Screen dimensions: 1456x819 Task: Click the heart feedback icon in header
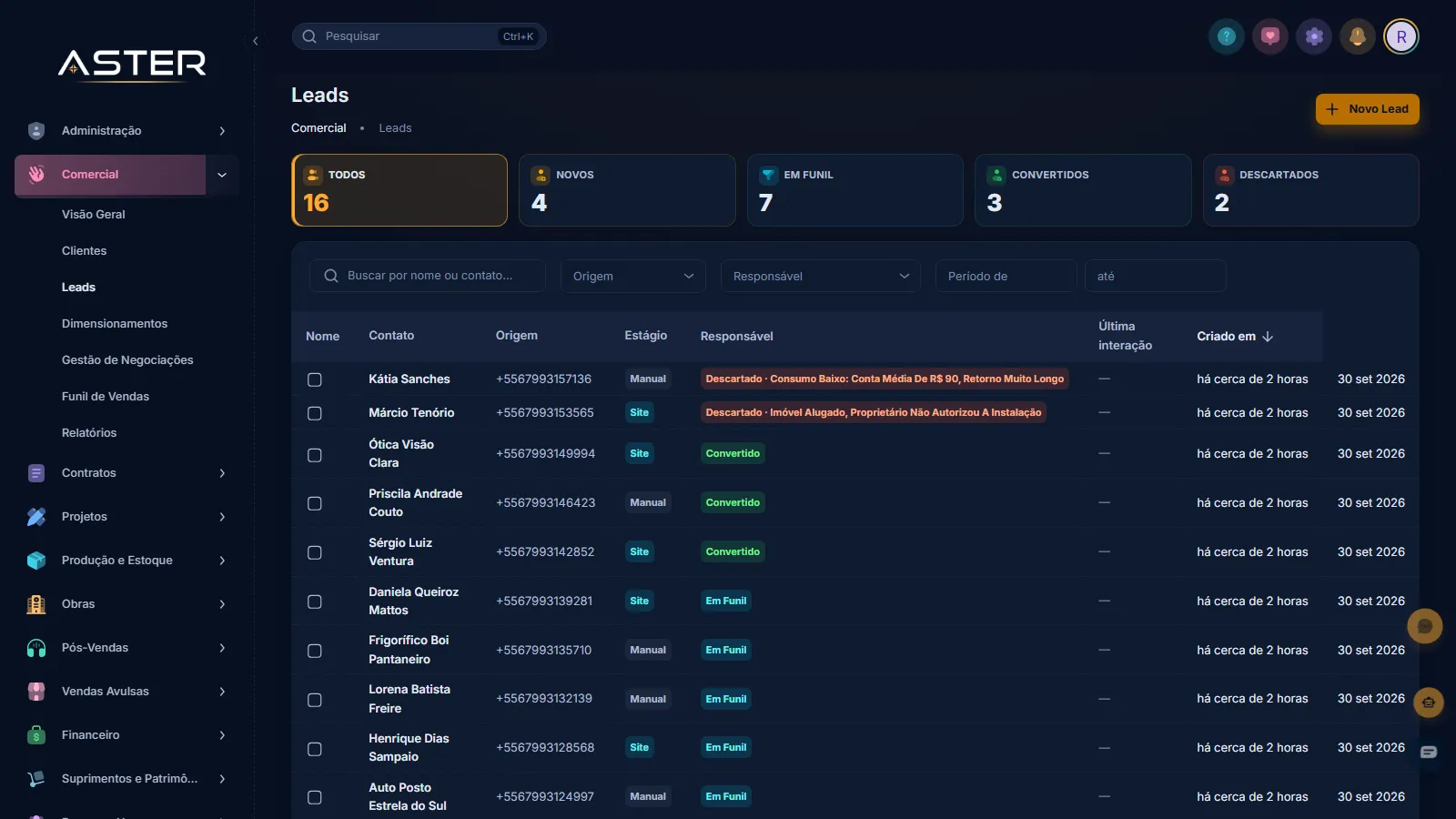click(1270, 36)
